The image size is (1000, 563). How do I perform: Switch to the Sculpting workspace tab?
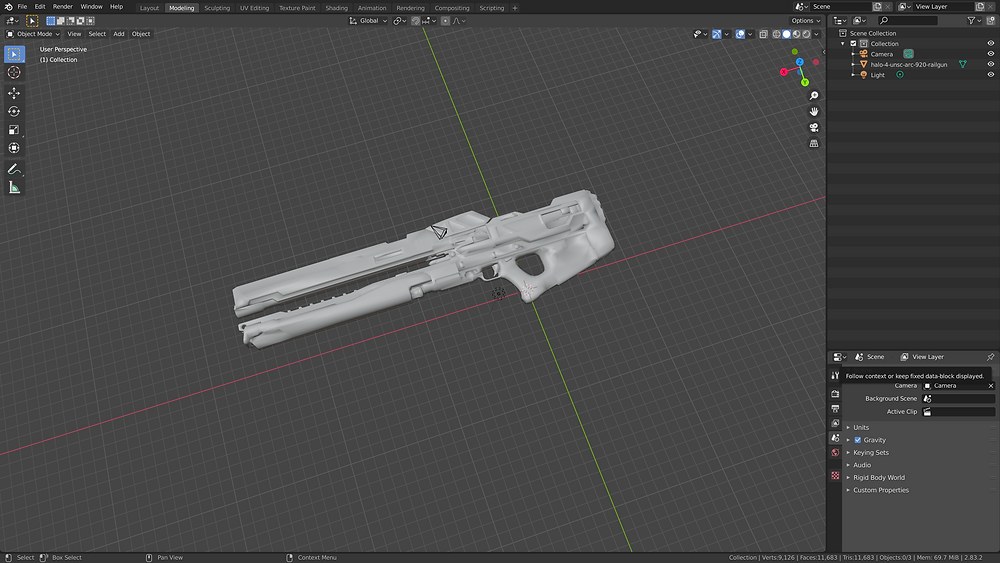[x=217, y=8]
